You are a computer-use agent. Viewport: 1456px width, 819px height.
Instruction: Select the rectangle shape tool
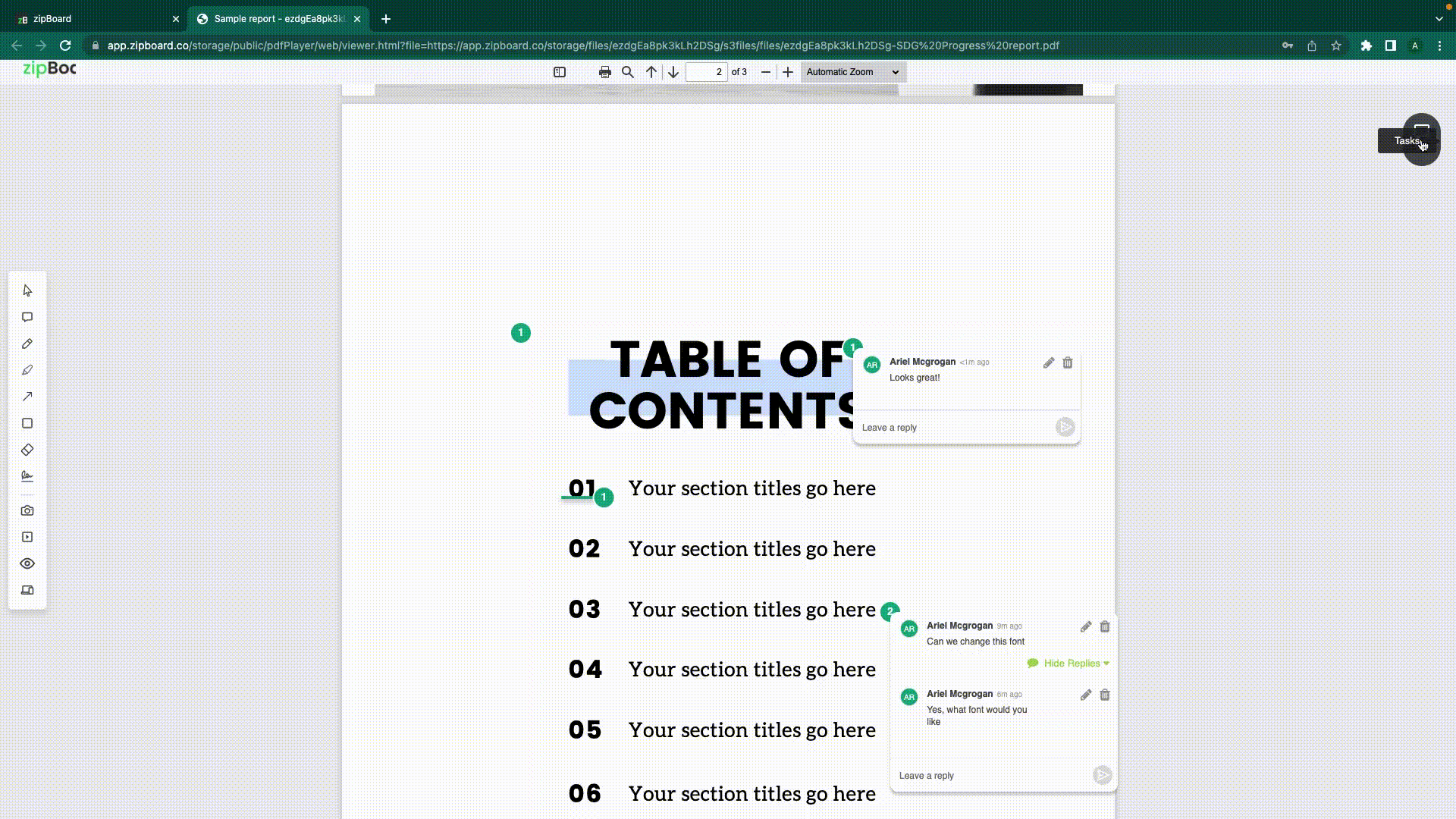(x=27, y=423)
